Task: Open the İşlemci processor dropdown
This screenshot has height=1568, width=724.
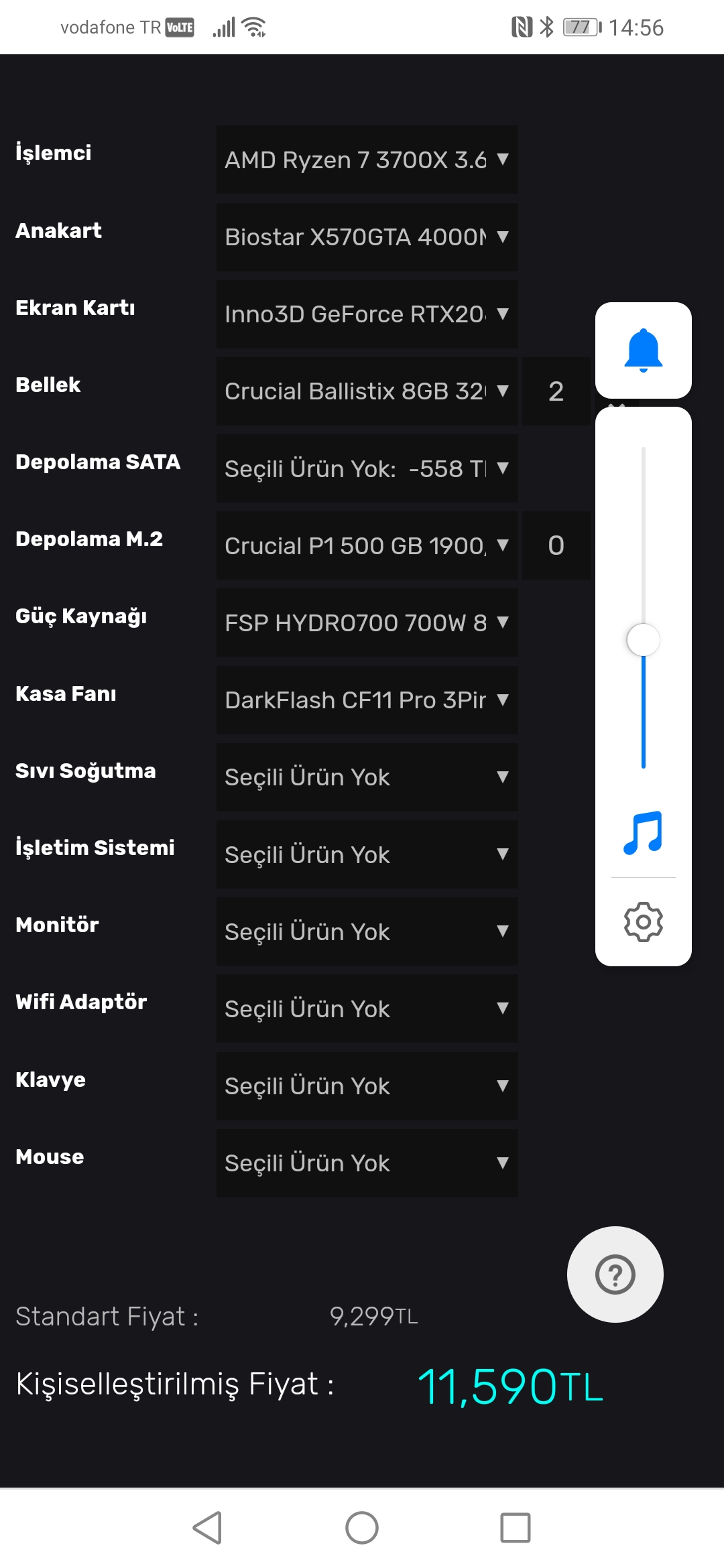Action: (x=367, y=159)
